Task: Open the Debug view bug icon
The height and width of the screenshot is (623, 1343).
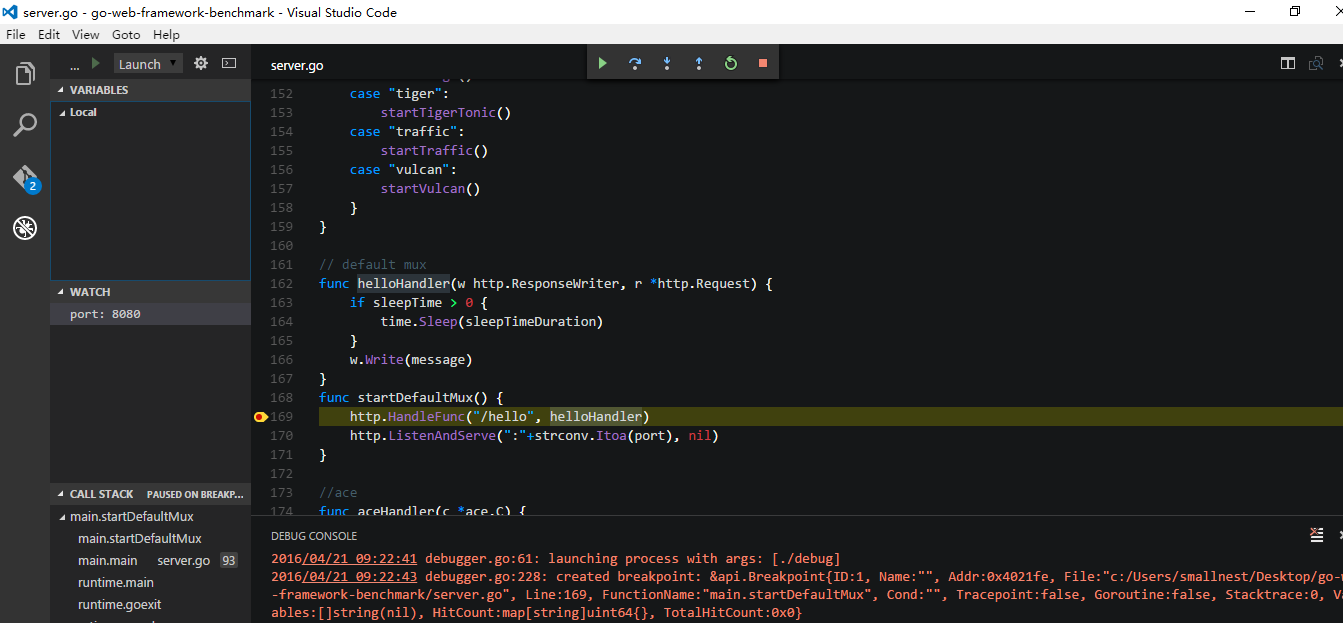Action: [x=25, y=229]
